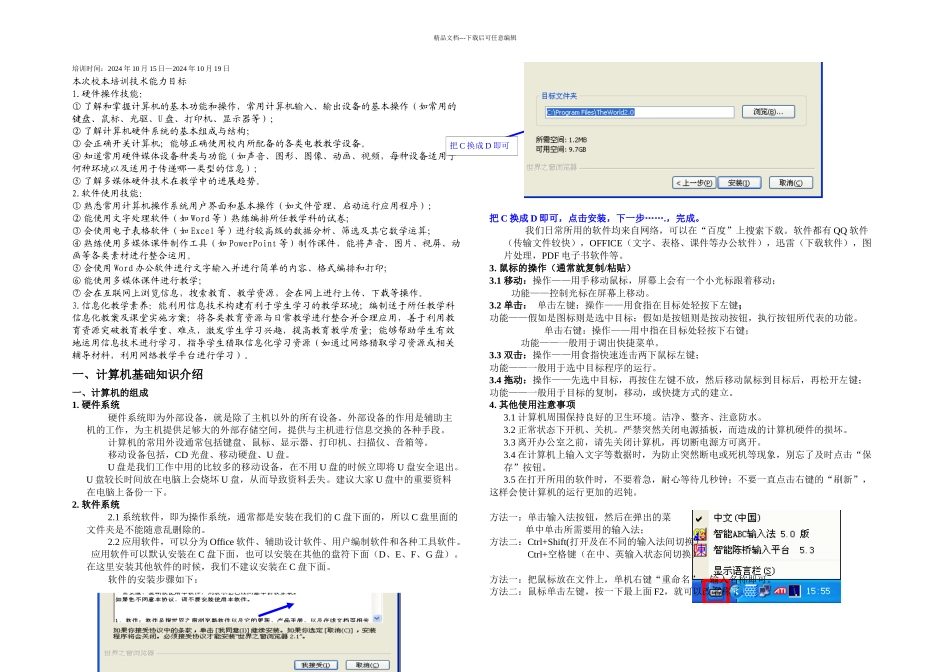This screenshot has height=672, width=950.
Task: Open the ATI graphics tray icon
Action: point(780,591)
